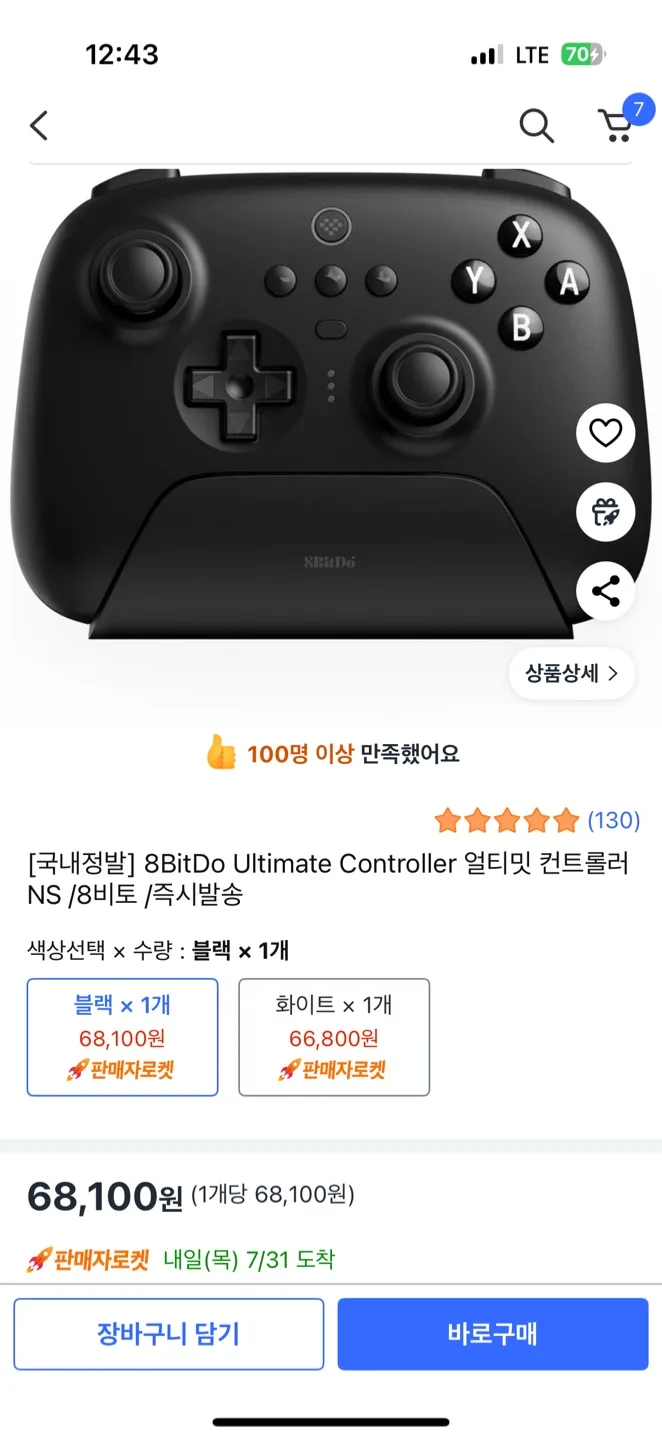This screenshot has height=1440, width=662.
Task: Select the 화이트 × 1개 option
Action: click(x=334, y=1037)
